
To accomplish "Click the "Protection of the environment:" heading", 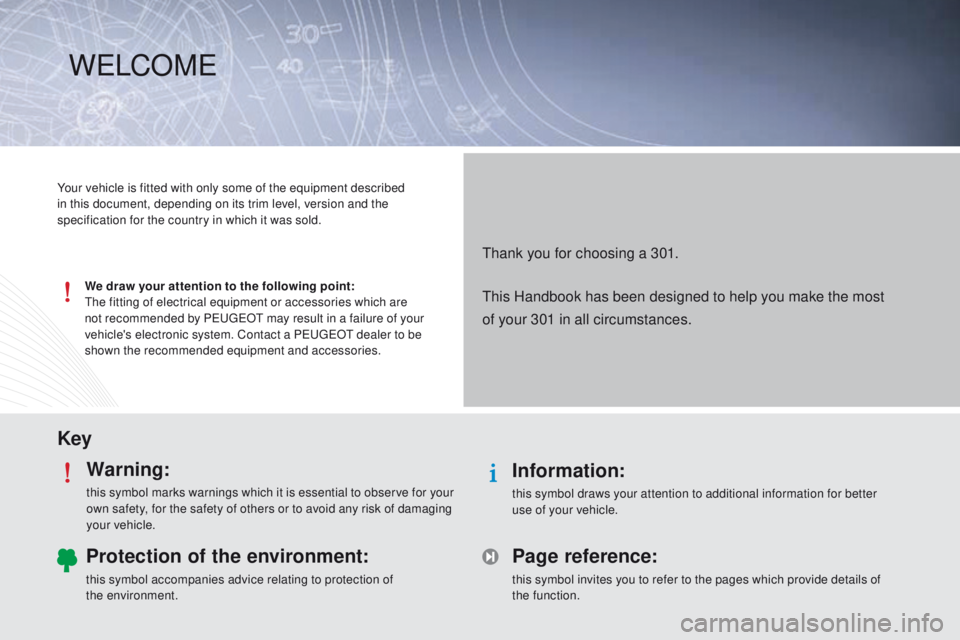I will click(228, 556).
